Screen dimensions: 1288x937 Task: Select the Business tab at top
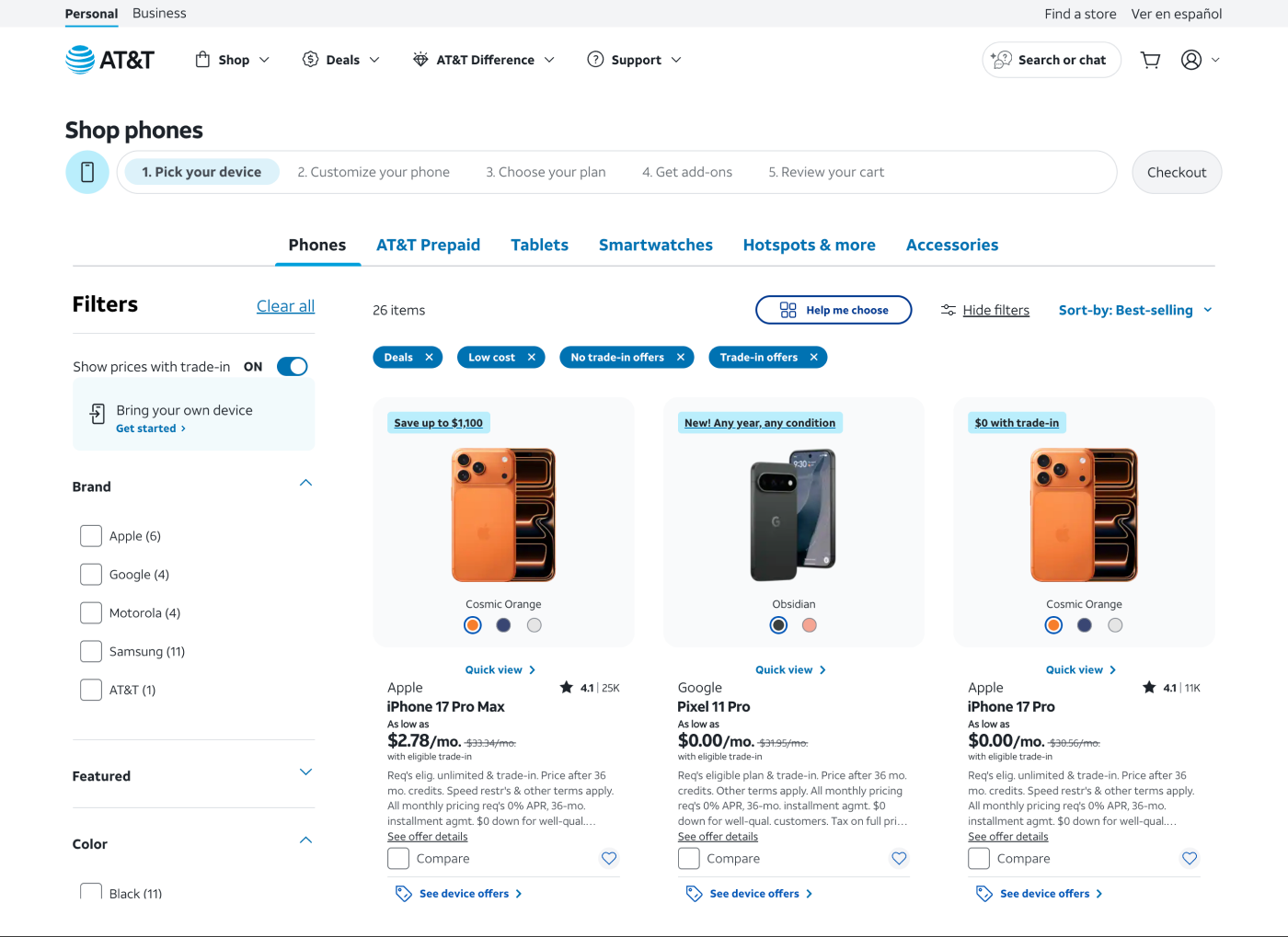(159, 13)
